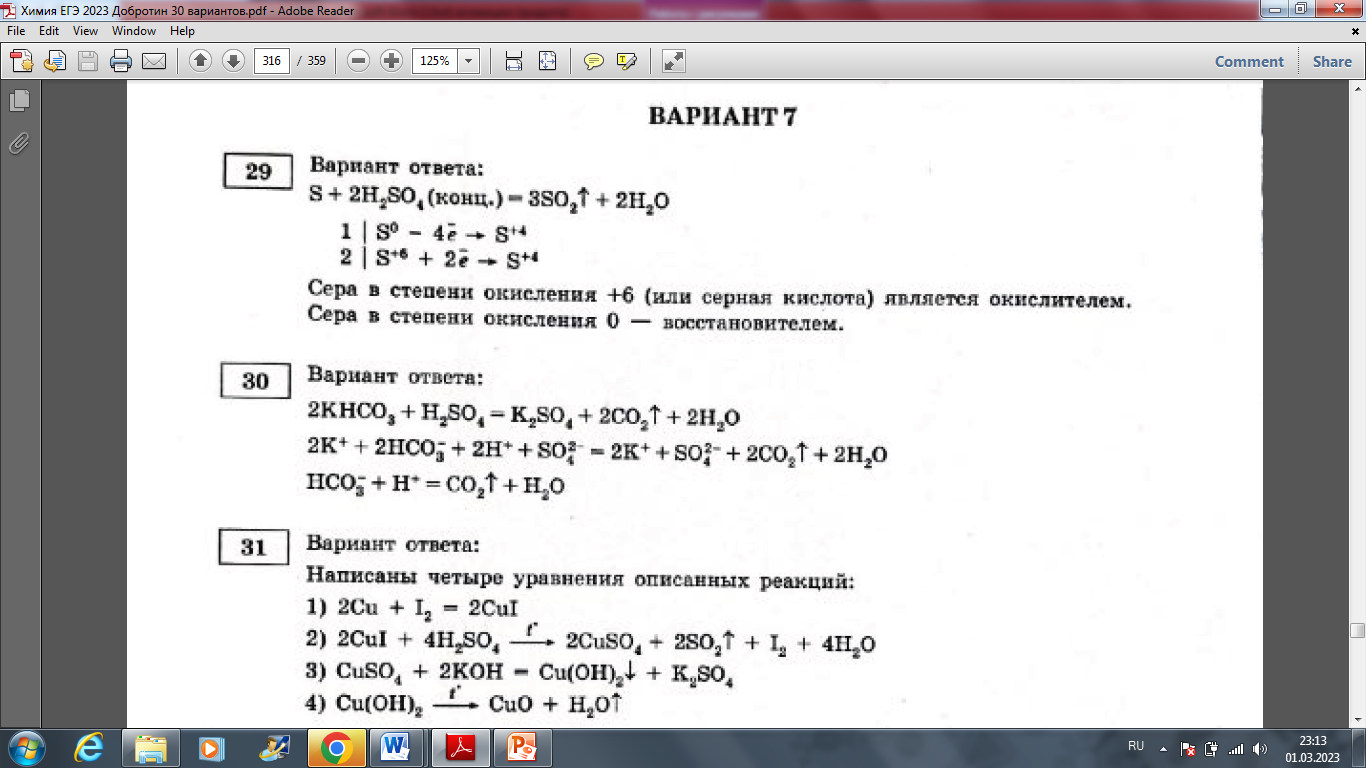Click the Create PDF online icon

coord(22,61)
